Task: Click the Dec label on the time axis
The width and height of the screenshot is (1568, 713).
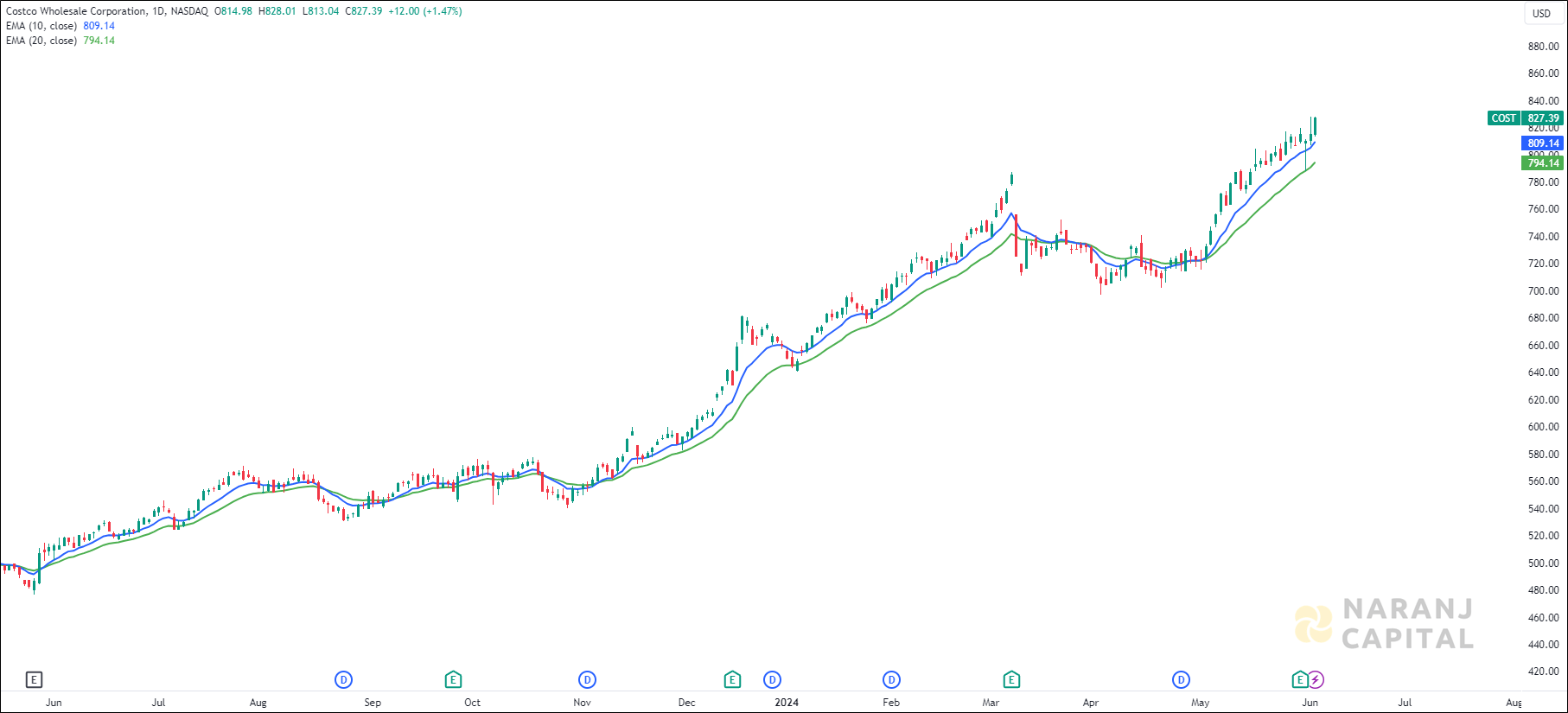Action: 686,703
